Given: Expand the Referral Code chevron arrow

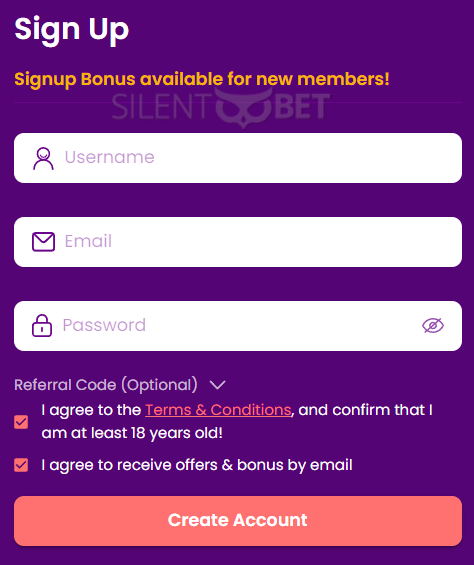Looking at the screenshot, I should coord(218,385).
